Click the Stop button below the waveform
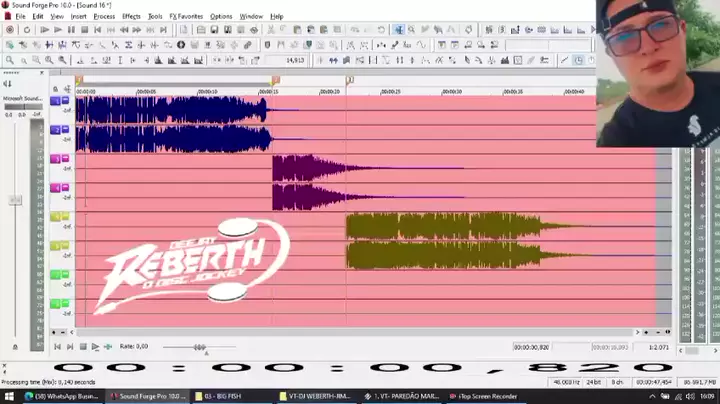This screenshot has height=404, width=720. [83, 347]
